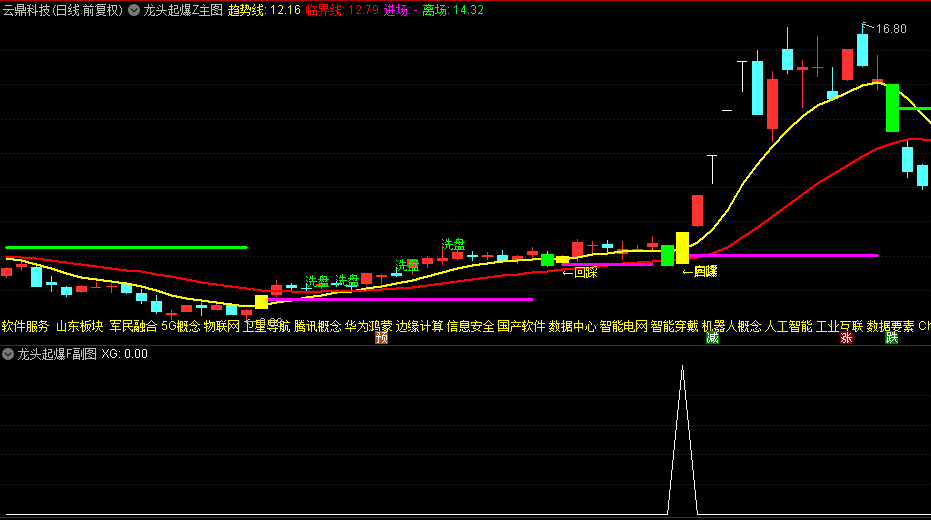The width and height of the screenshot is (931, 520).
Task: Open the 智能电网 concept tag
Action: [623, 326]
